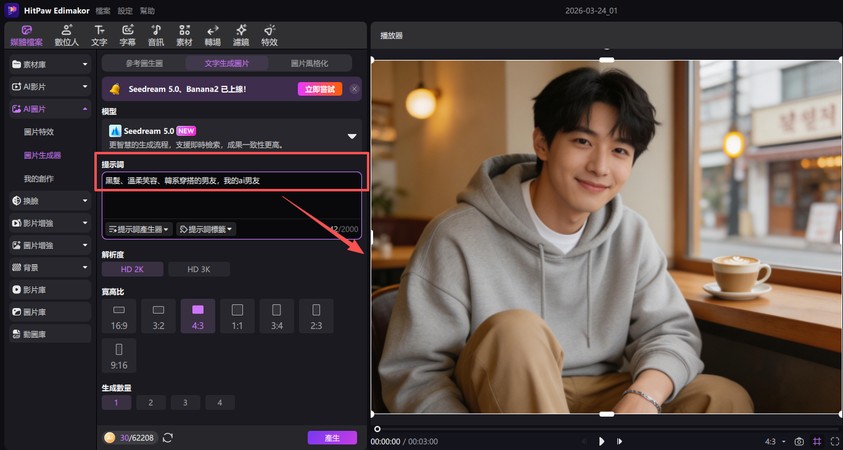Select the 字幕 subtitles tool icon
This screenshot has width=843, height=450.
(x=127, y=35)
